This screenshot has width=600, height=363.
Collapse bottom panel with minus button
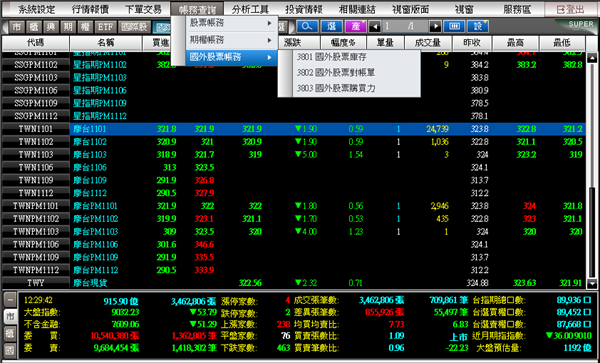point(10,300)
